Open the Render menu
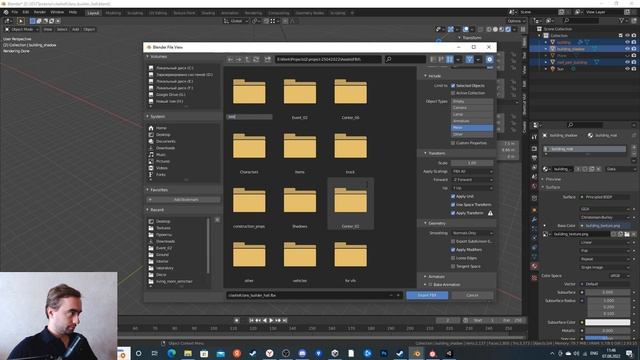Screen dimensions: 640x360 click(x=40, y=12)
